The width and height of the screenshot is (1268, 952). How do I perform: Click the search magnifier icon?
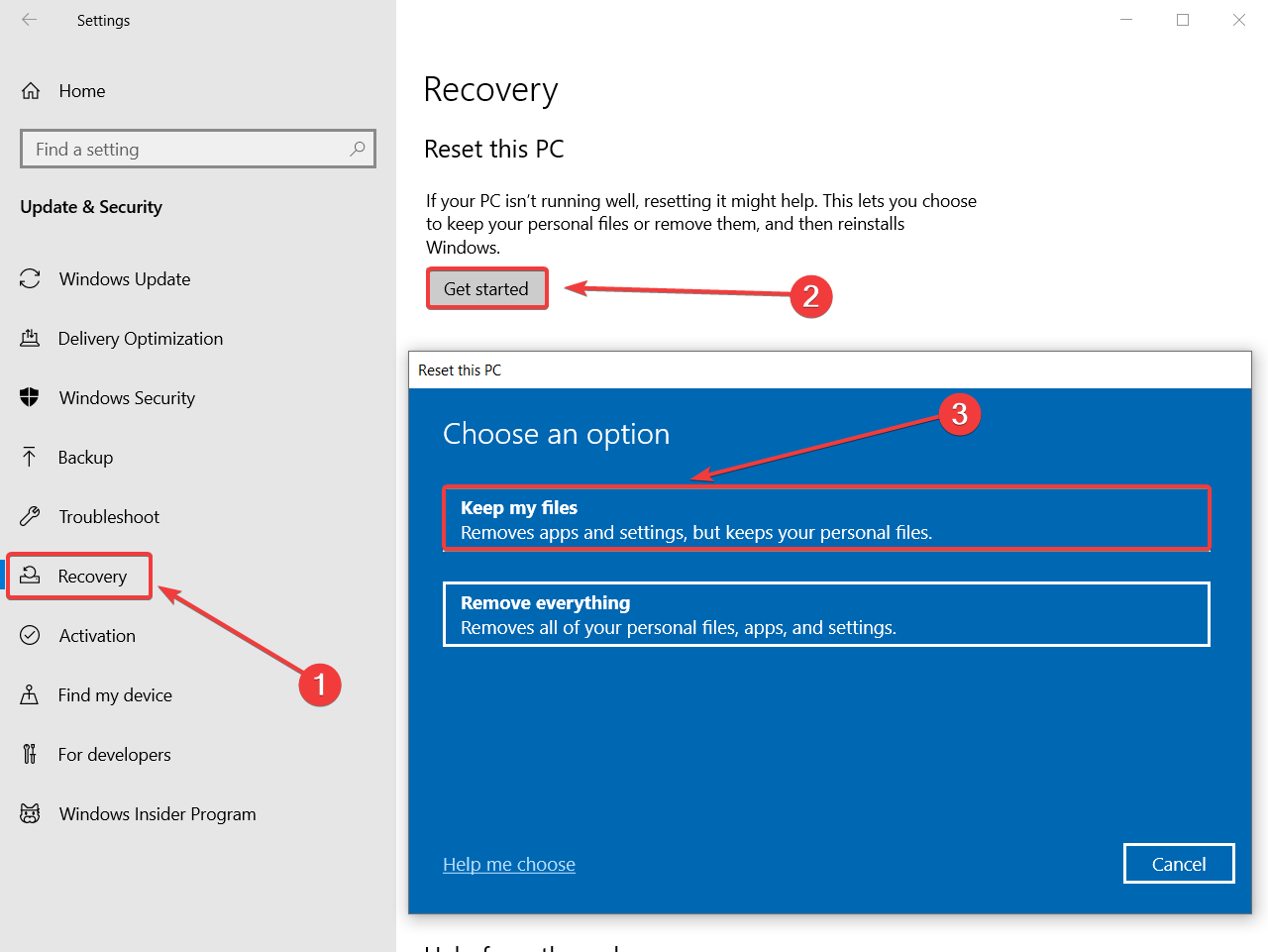tap(358, 149)
